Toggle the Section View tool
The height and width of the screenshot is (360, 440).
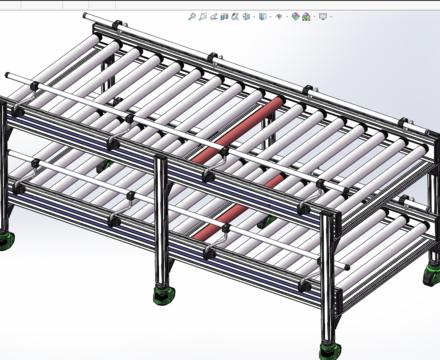point(224,16)
